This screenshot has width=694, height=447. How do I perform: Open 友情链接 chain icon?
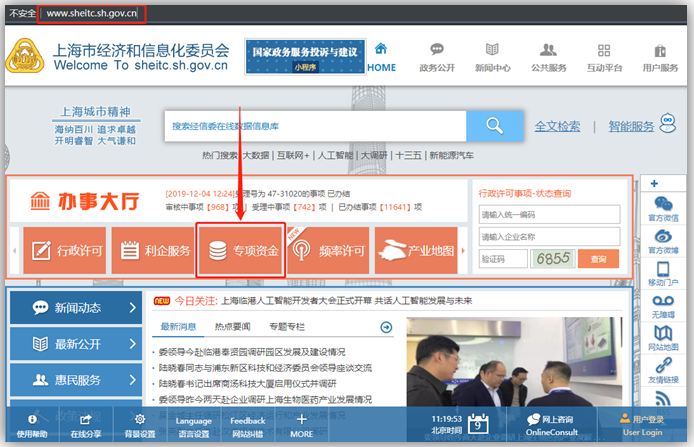[x=663, y=365]
